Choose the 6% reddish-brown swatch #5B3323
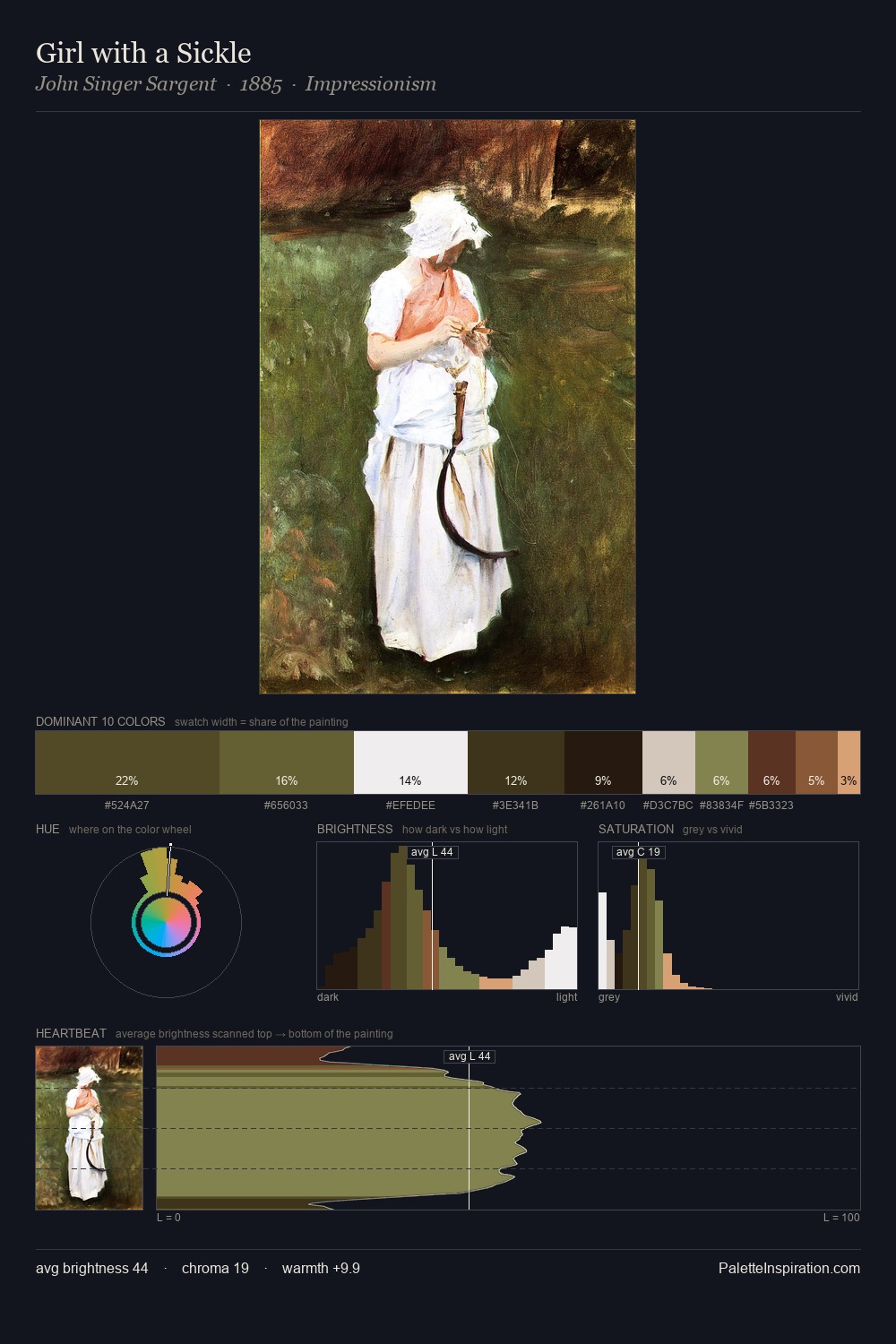Image resolution: width=896 pixels, height=1344 pixels. point(771,762)
